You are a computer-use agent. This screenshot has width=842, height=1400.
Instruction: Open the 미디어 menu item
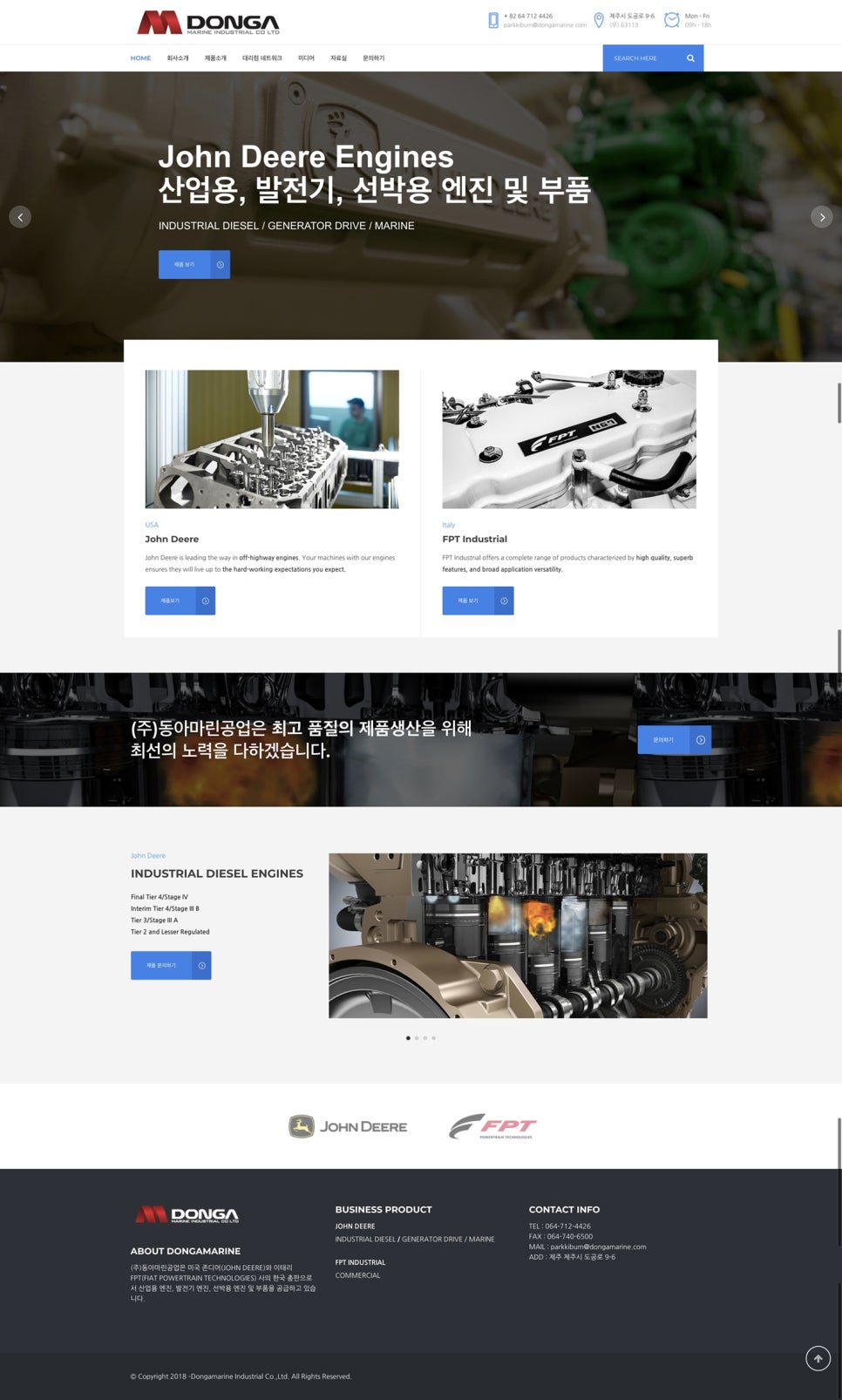[306, 58]
